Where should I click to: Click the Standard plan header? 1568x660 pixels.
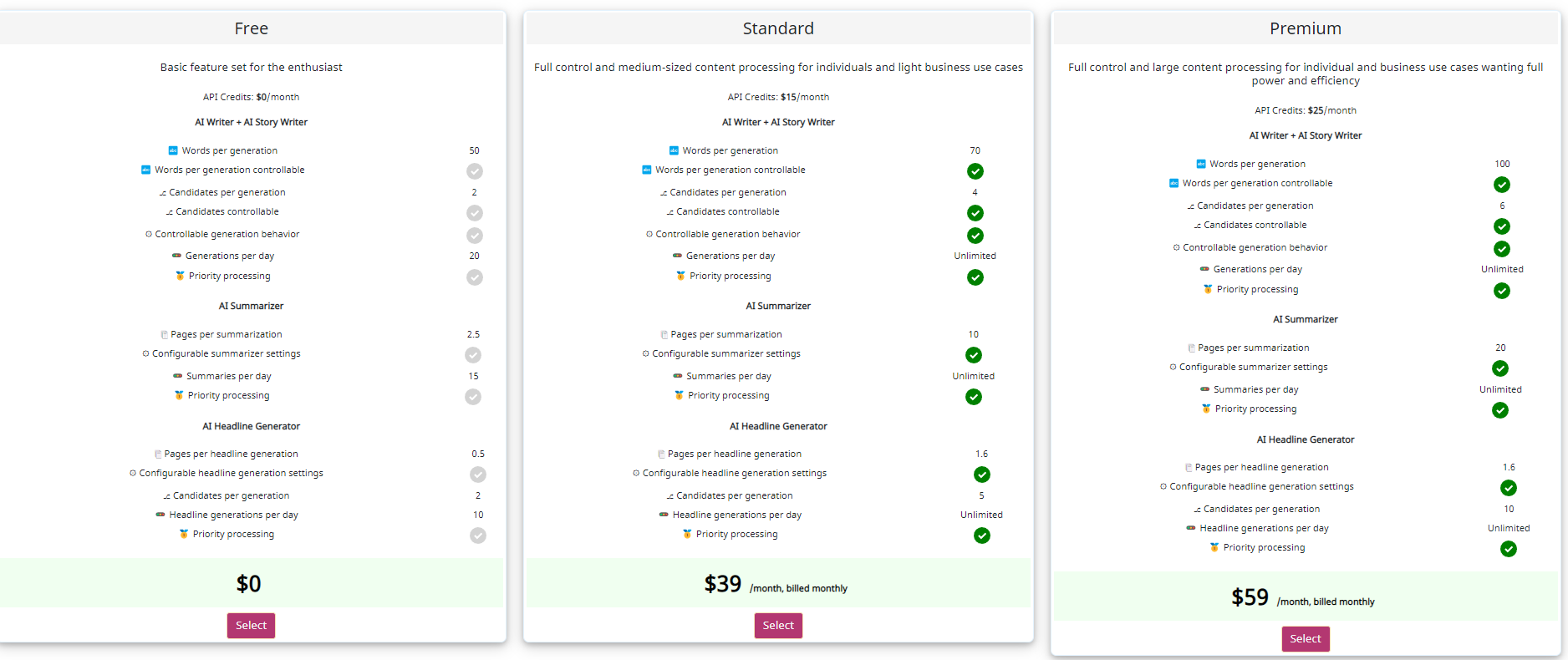pos(778,28)
